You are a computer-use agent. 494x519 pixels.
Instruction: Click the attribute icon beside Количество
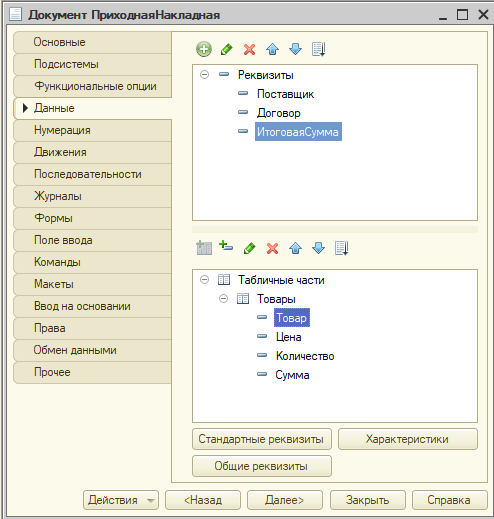[262, 355]
